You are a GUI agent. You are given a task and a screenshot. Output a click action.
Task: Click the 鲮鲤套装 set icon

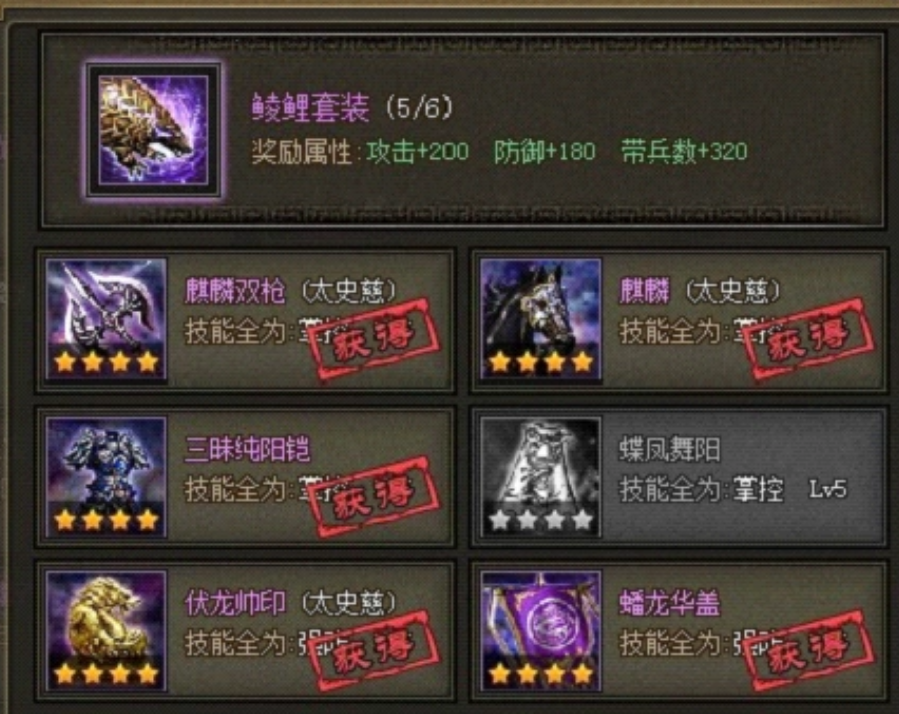coord(153,130)
